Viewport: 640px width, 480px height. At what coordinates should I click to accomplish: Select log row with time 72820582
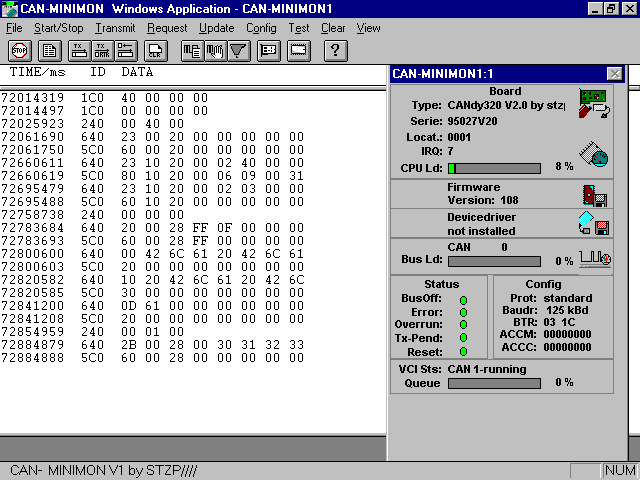pyautogui.click(x=153, y=280)
